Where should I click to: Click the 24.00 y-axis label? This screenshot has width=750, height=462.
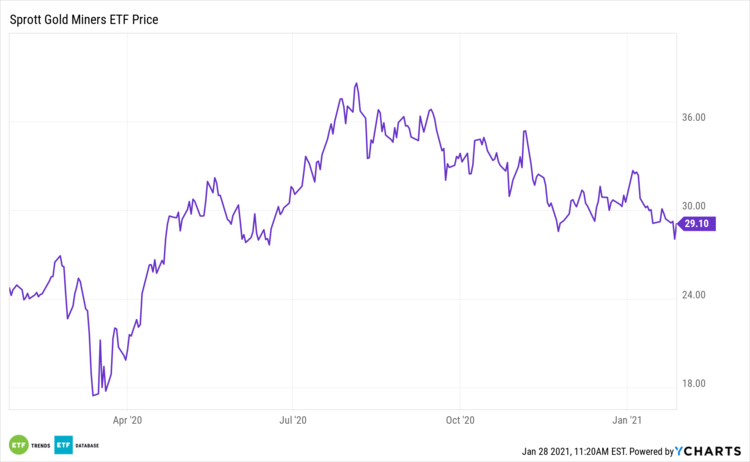694,295
